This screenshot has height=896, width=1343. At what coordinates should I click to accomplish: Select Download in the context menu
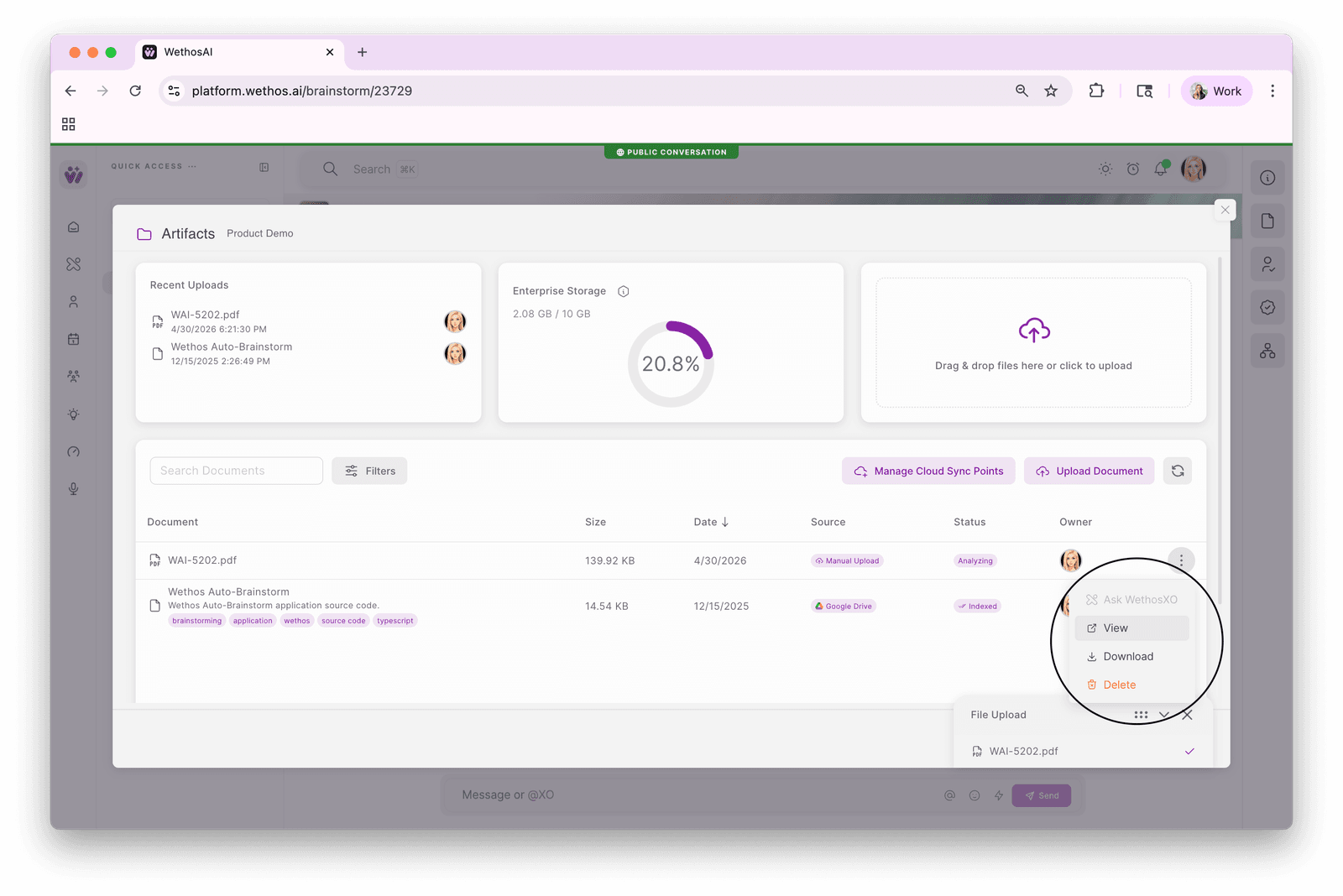point(1131,657)
